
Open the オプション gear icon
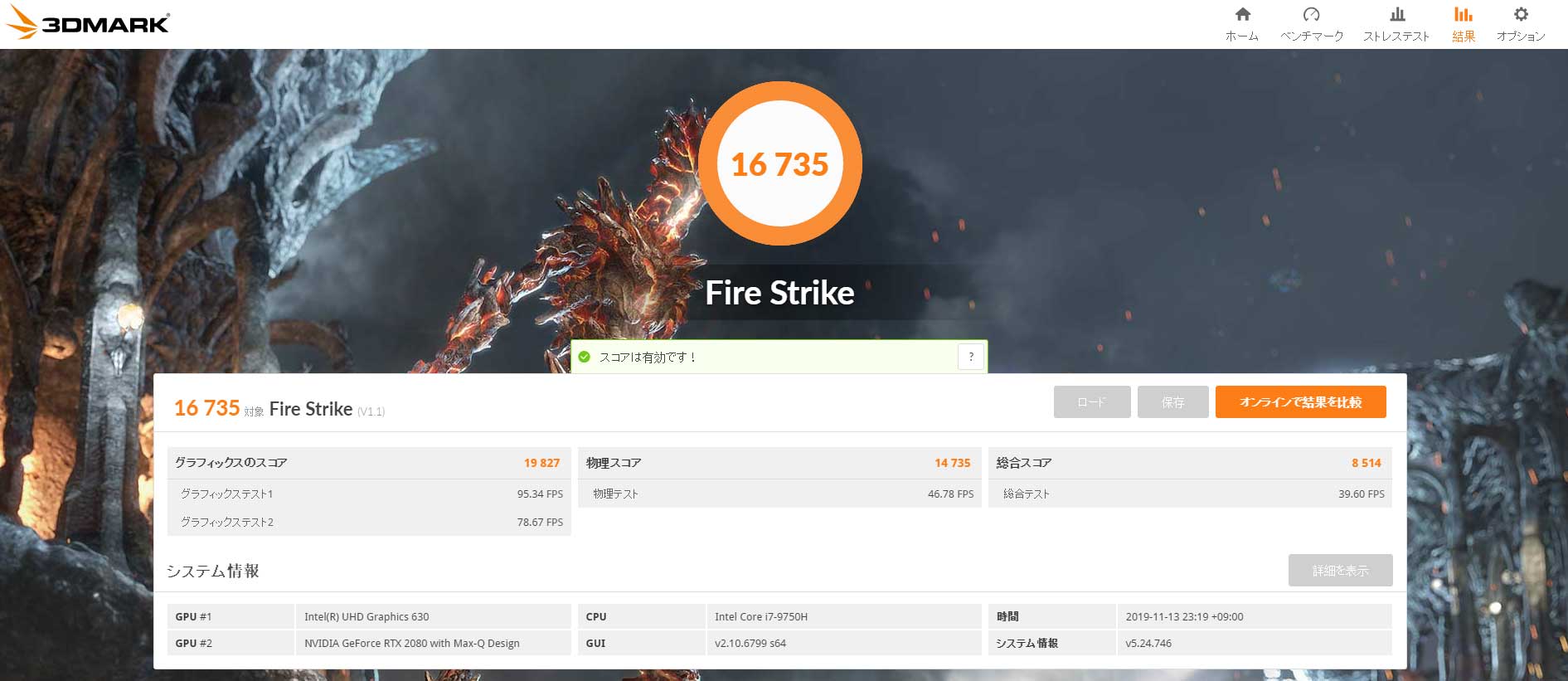tap(1521, 14)
